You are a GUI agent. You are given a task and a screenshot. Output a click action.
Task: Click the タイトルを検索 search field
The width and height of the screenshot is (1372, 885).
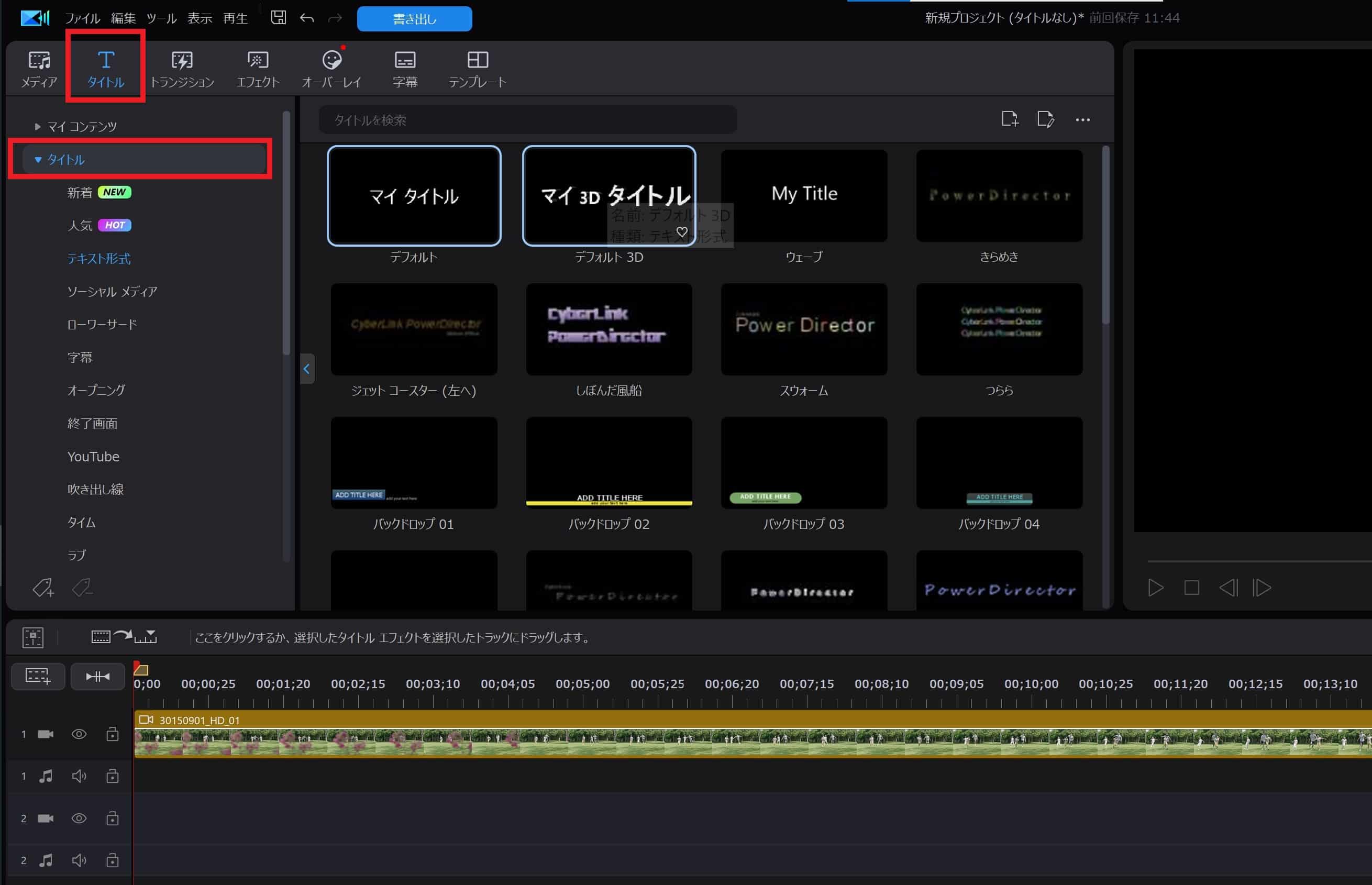pyautogui.click(x=527, y=120)
